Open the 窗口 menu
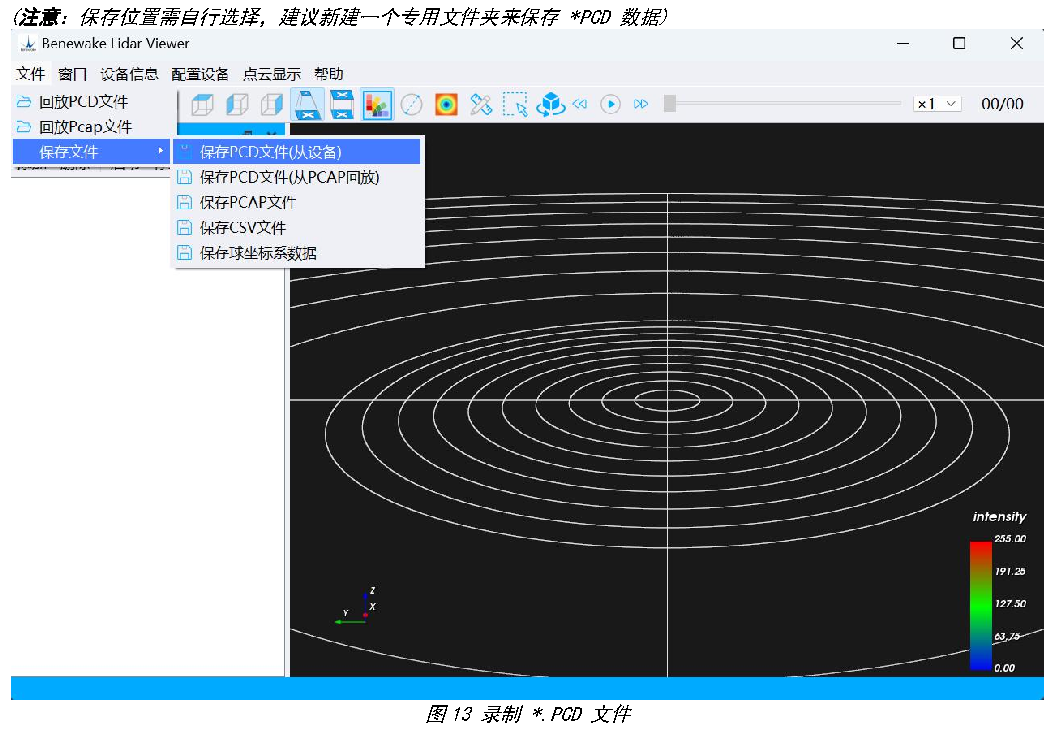The width and height of the screenshot is (1051, 733). [x=72, y=74]
